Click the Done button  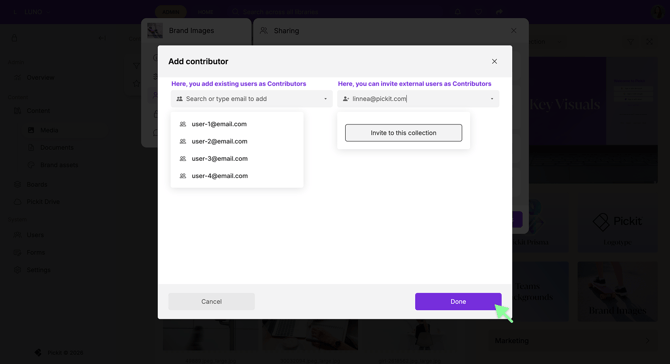pos(458,302)
